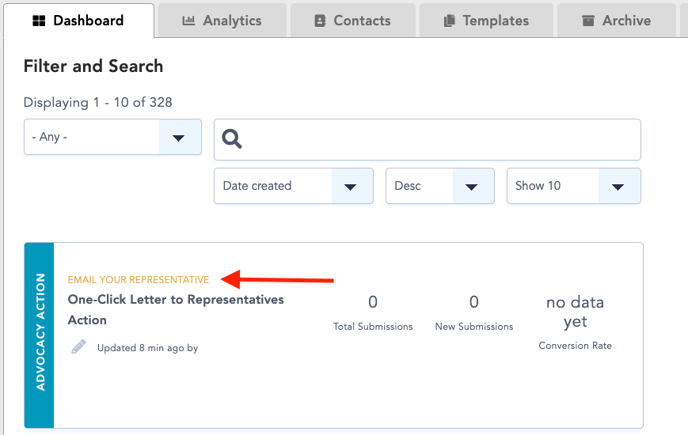688x435 pixels.
Task: Click the Archive box icon
Action: 588,20
